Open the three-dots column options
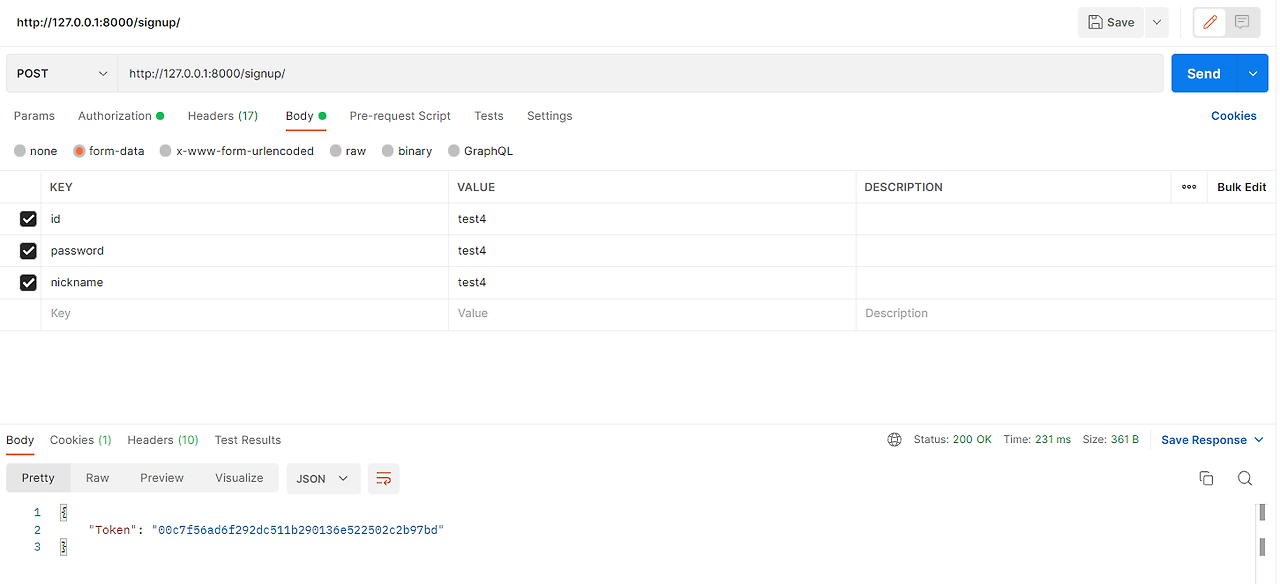This screenshot has height=584, width=1280. (1189, 187)
